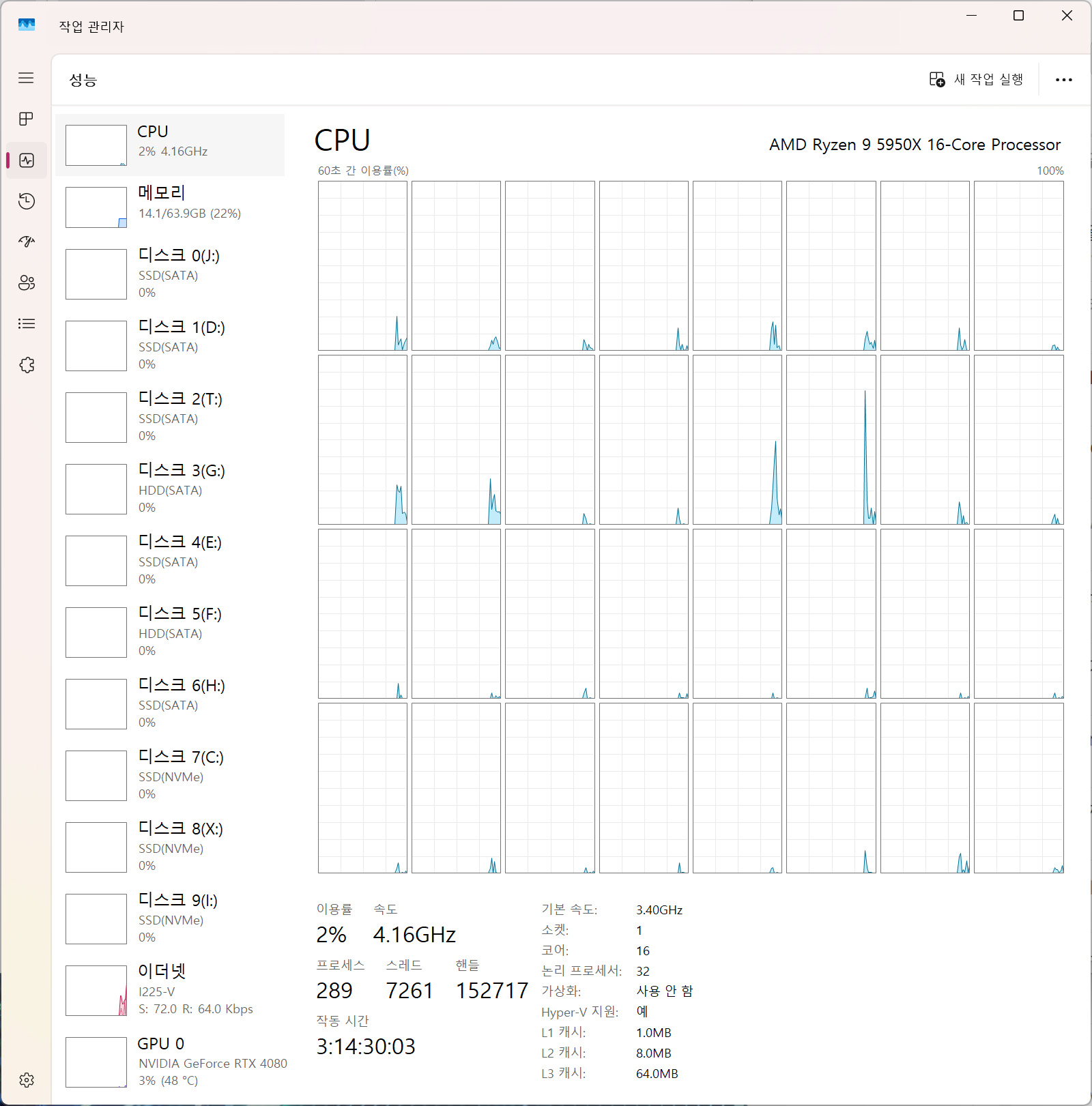Open the three-dot more options menu
Image resolution: width=1092 pixels, height=1106 pixels.
tap(1063, 80)
